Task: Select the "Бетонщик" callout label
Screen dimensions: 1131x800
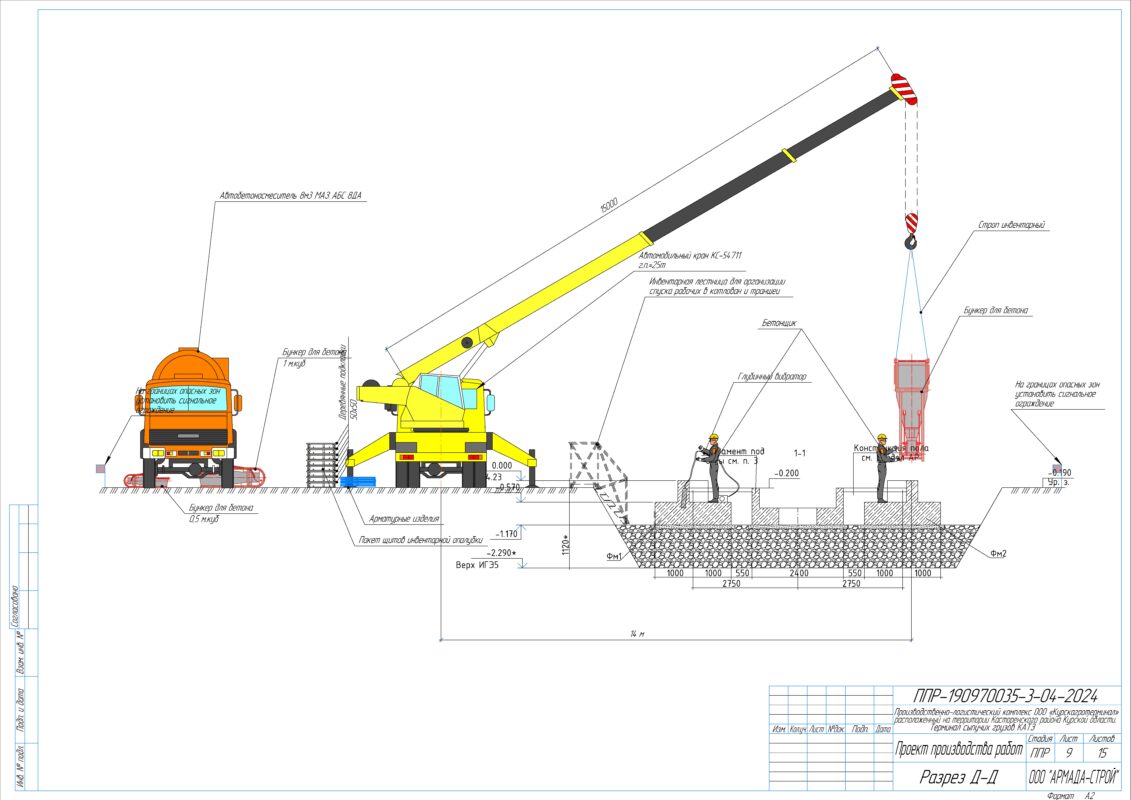Action: coord(779,323)
